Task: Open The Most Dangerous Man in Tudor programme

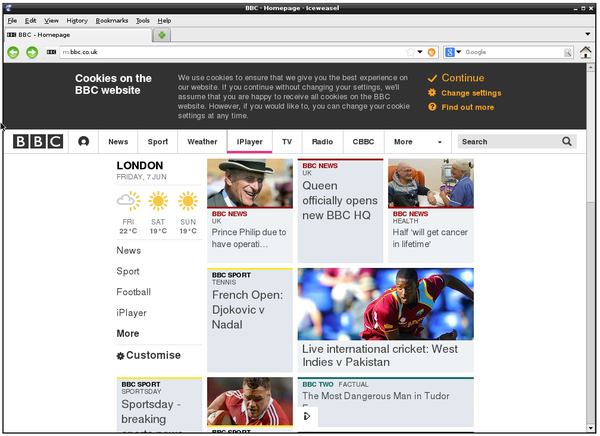Action: click(376, 396)
